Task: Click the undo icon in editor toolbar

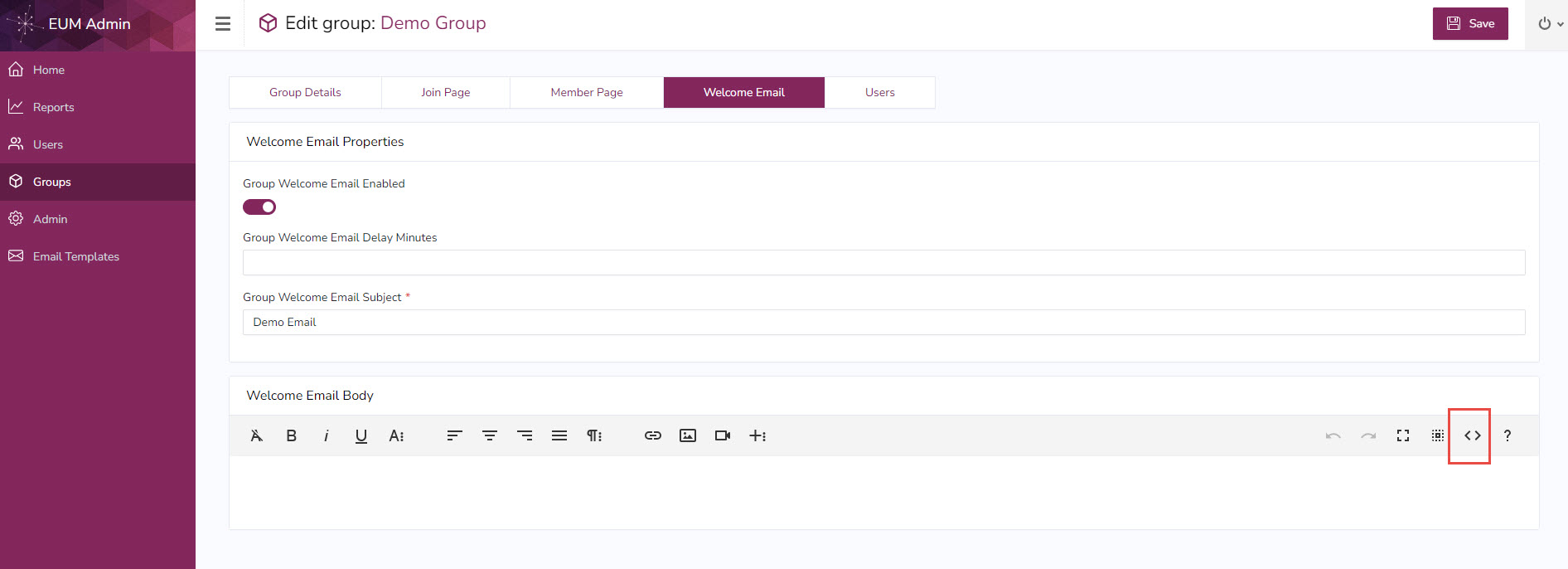Action: [1333, 435]
